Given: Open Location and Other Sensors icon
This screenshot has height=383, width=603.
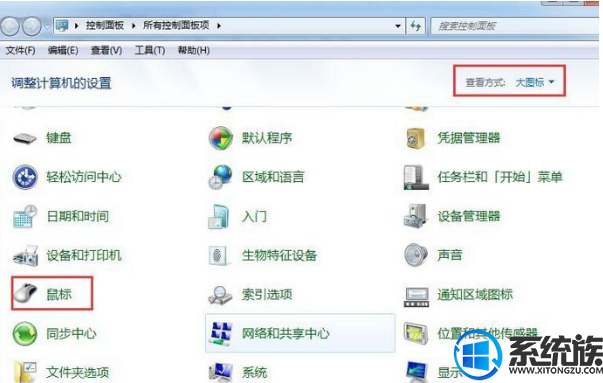Looking at the screenshot, I should 416,333.
